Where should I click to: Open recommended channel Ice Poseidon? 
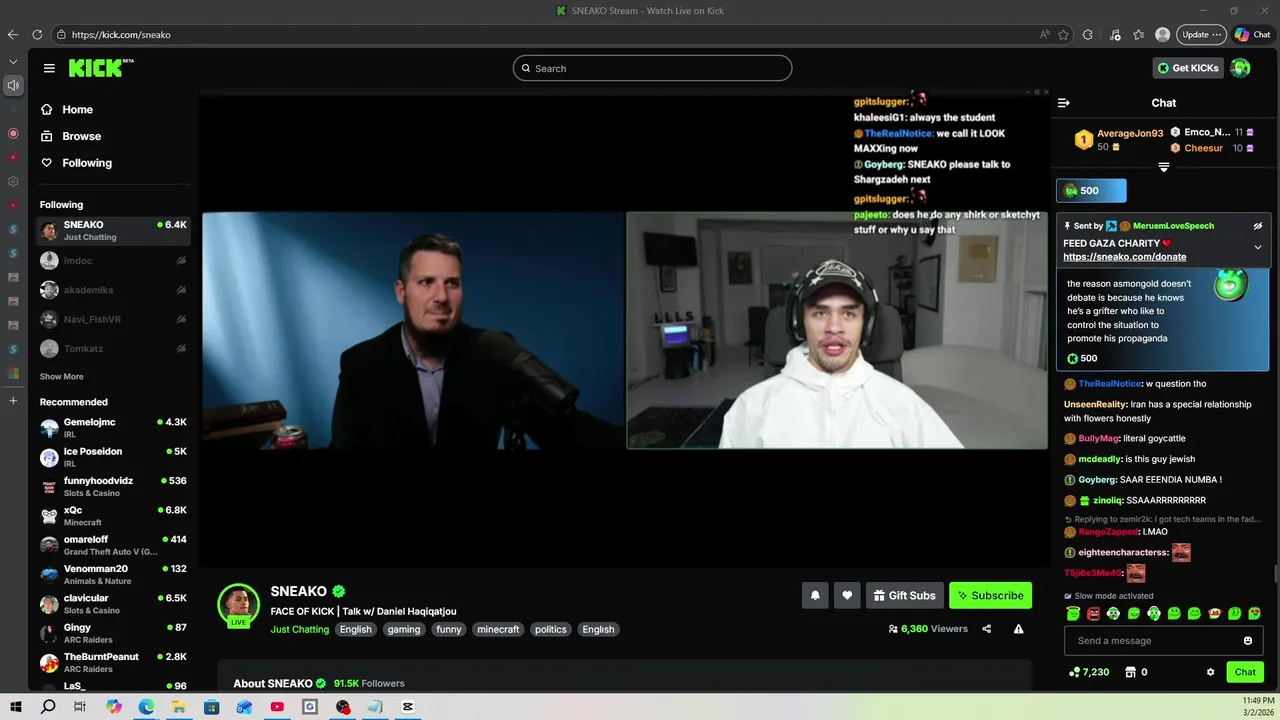click(113, 457)
